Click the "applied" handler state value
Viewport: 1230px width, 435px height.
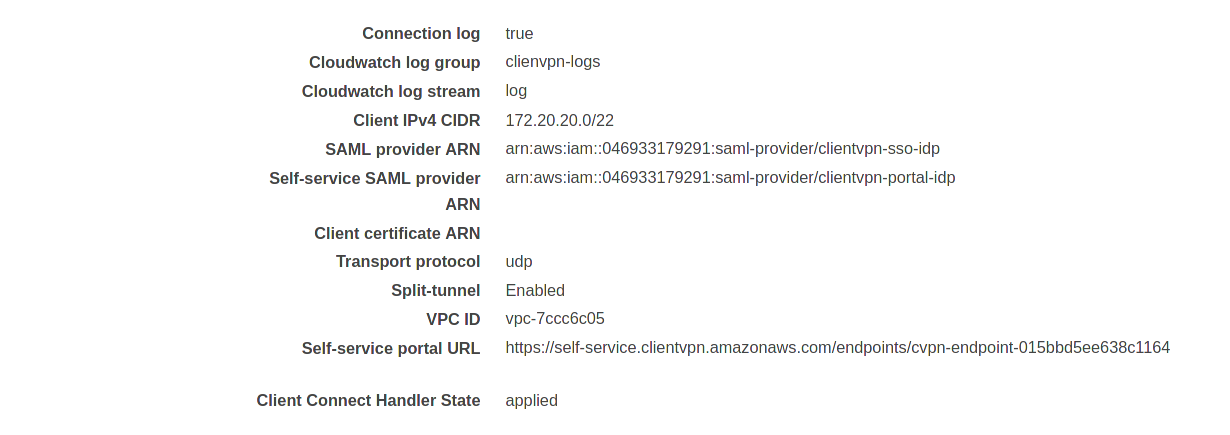coord(531,401)
